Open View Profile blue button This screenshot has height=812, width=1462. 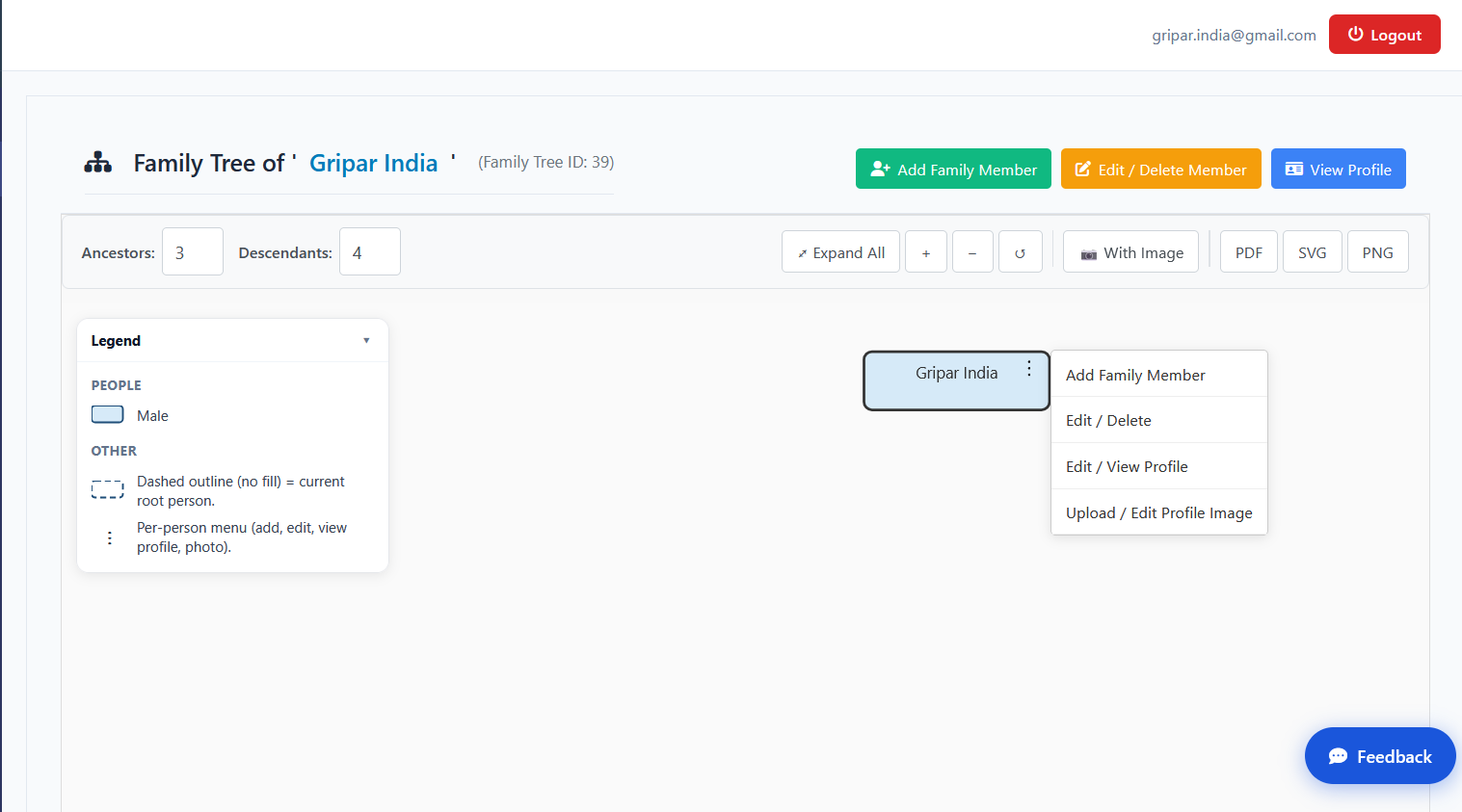click(1339, 169)
